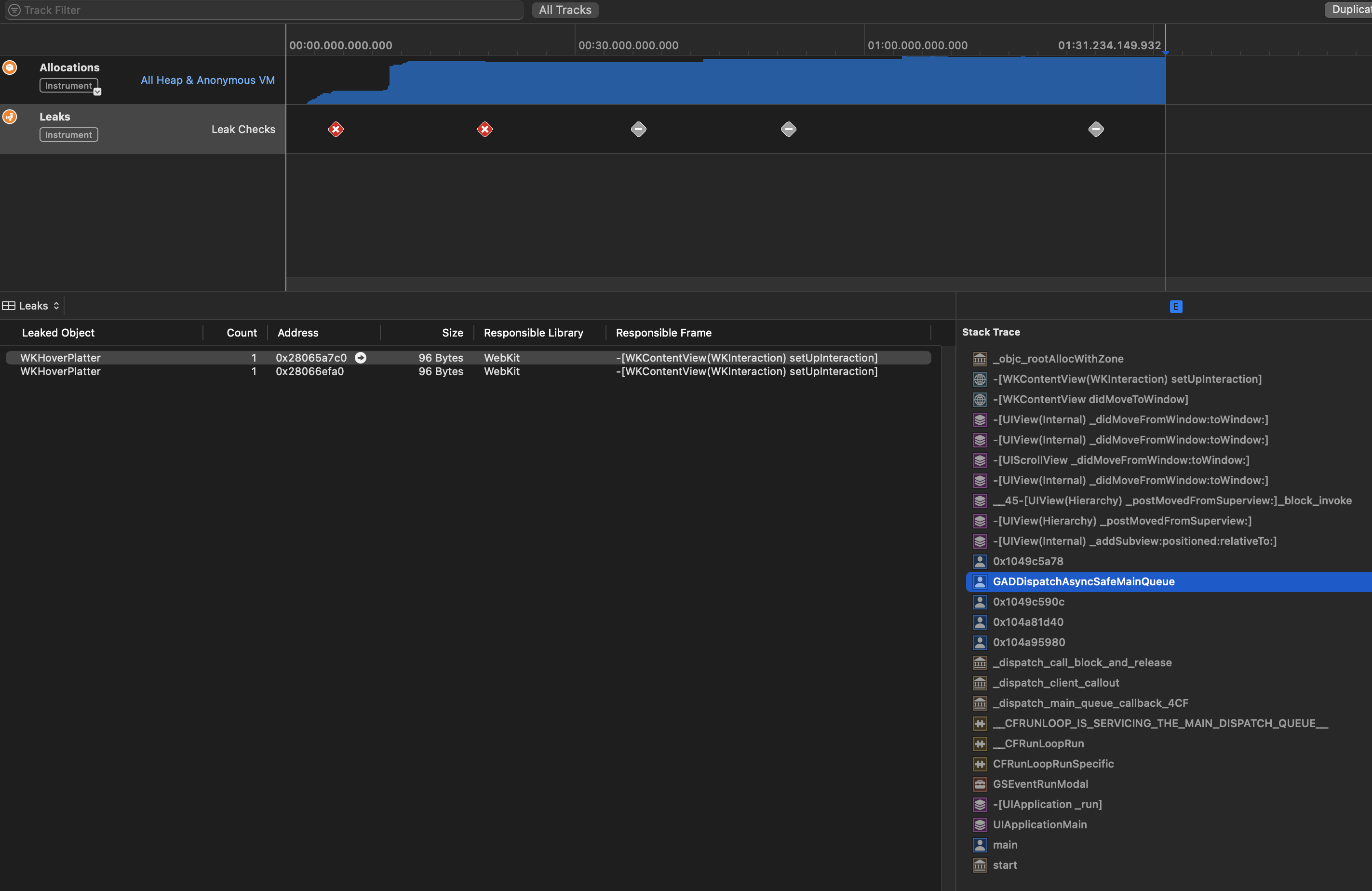The image size is (1372, 891).
Task: Click the Instrument button under Leaks
Action: pos(68,135)
